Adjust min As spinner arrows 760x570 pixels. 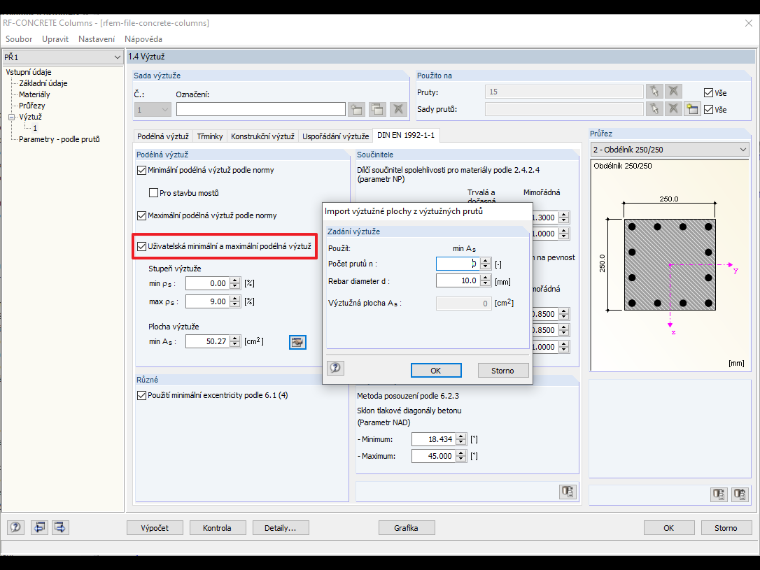[x=235, y=341]
